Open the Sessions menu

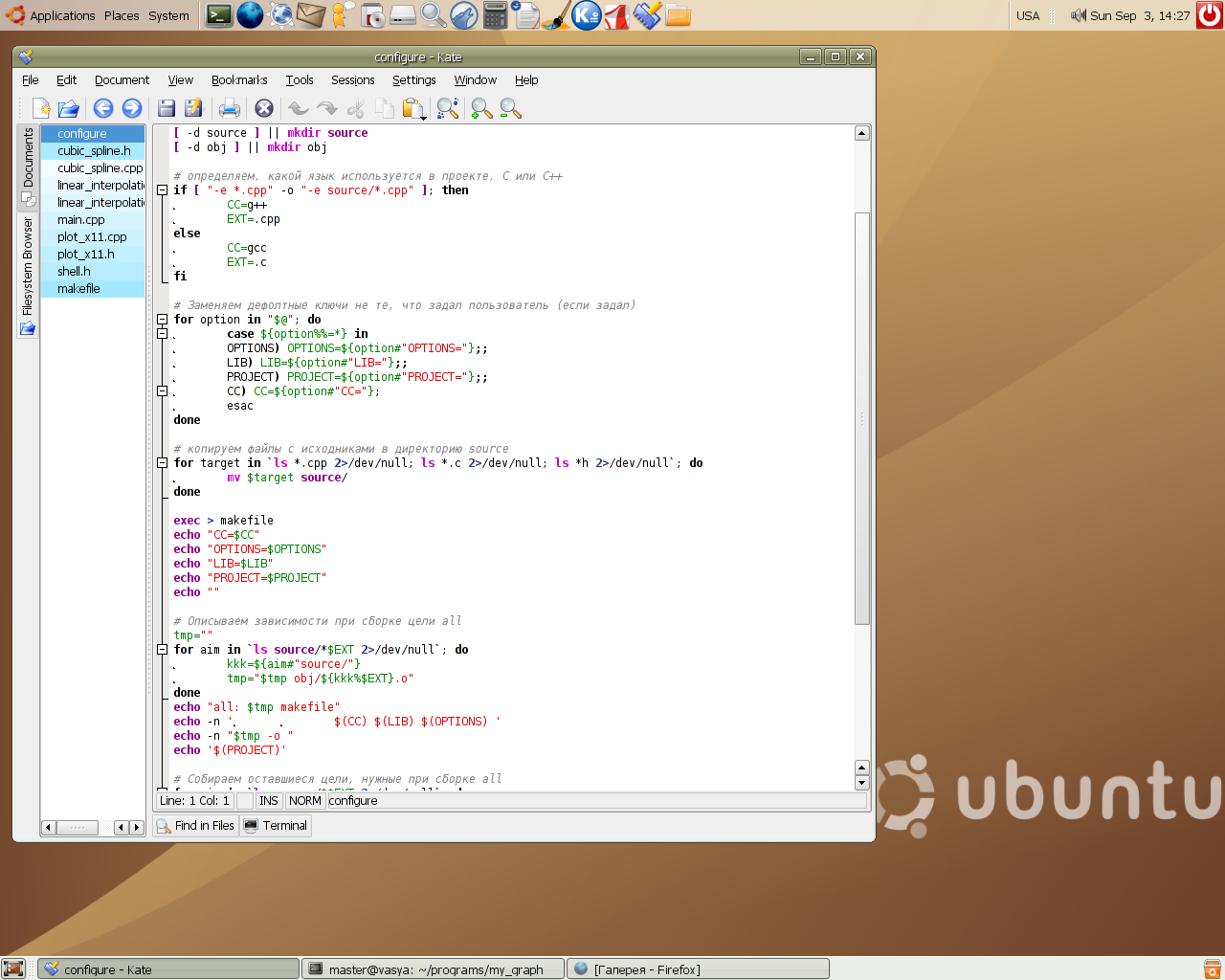[352, 80]
